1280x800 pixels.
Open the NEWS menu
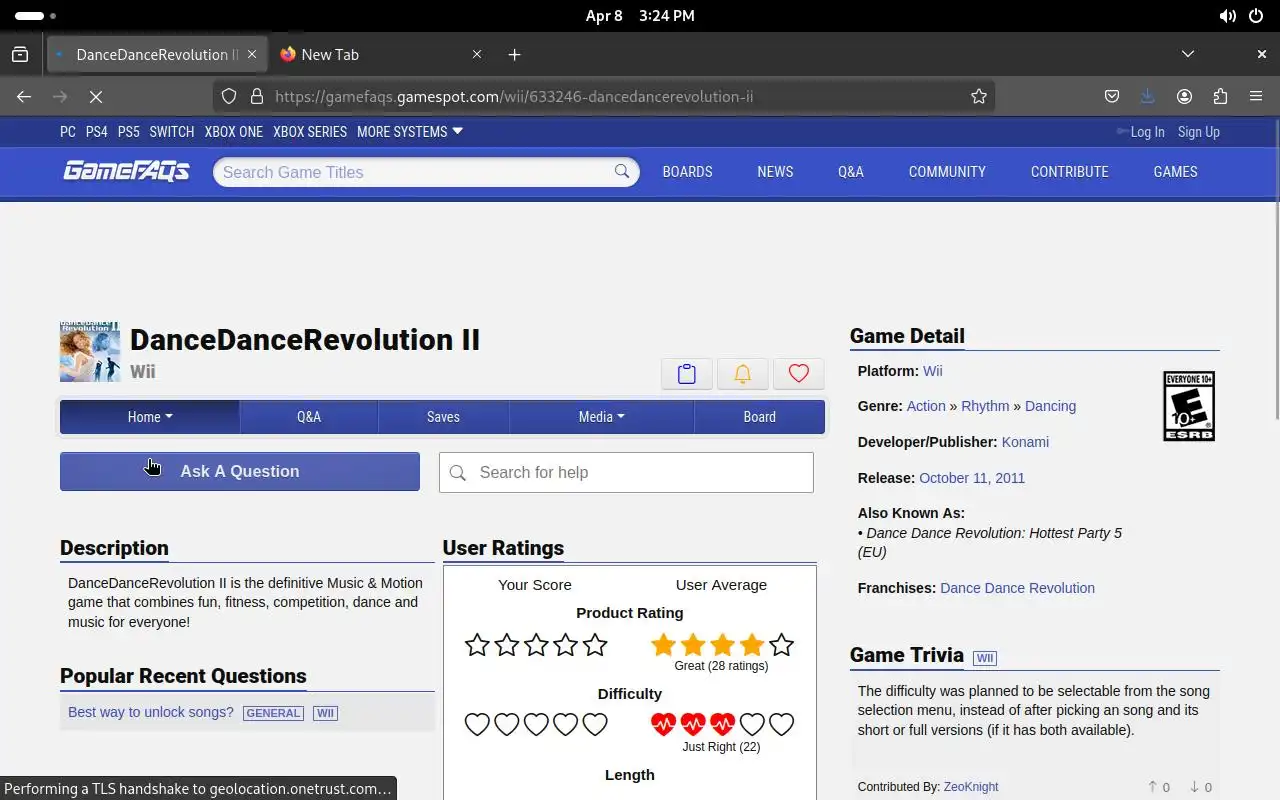(775, 171)
